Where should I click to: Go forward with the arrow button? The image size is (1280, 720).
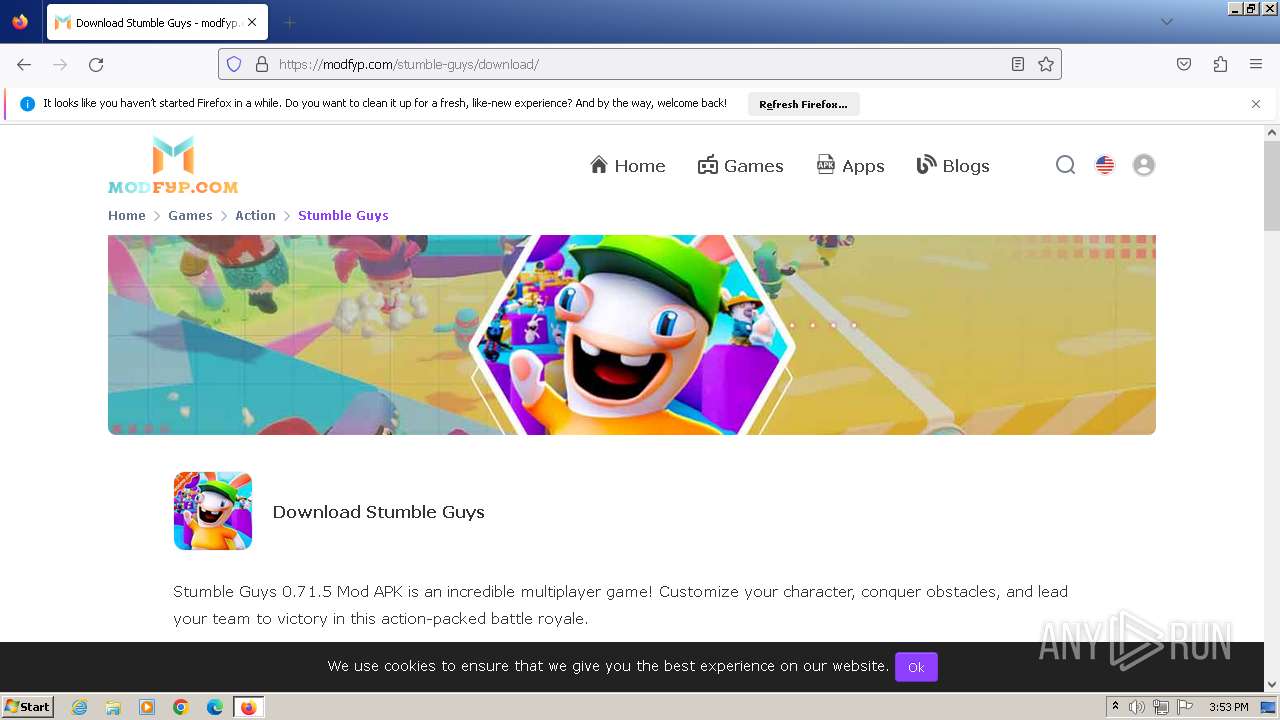click(60, 64)
